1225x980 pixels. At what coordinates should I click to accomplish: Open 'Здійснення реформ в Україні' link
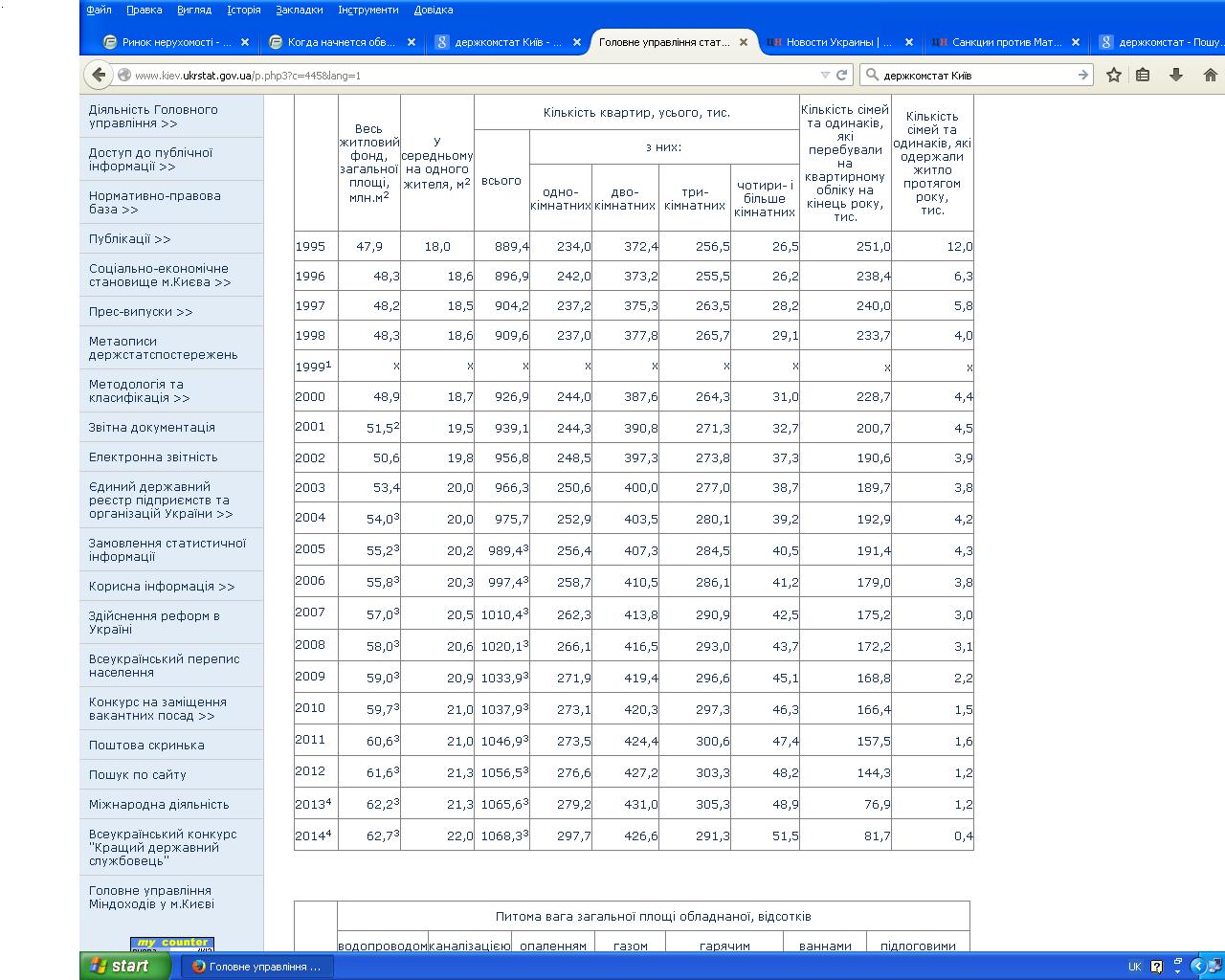tap(154, 623)
